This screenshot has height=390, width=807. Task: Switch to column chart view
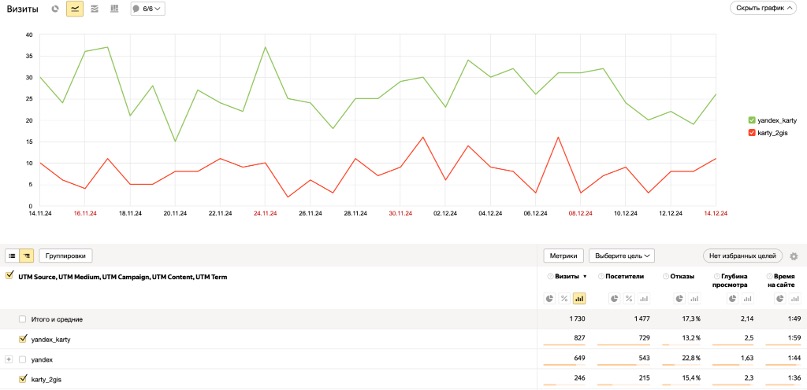click(114, 9)
